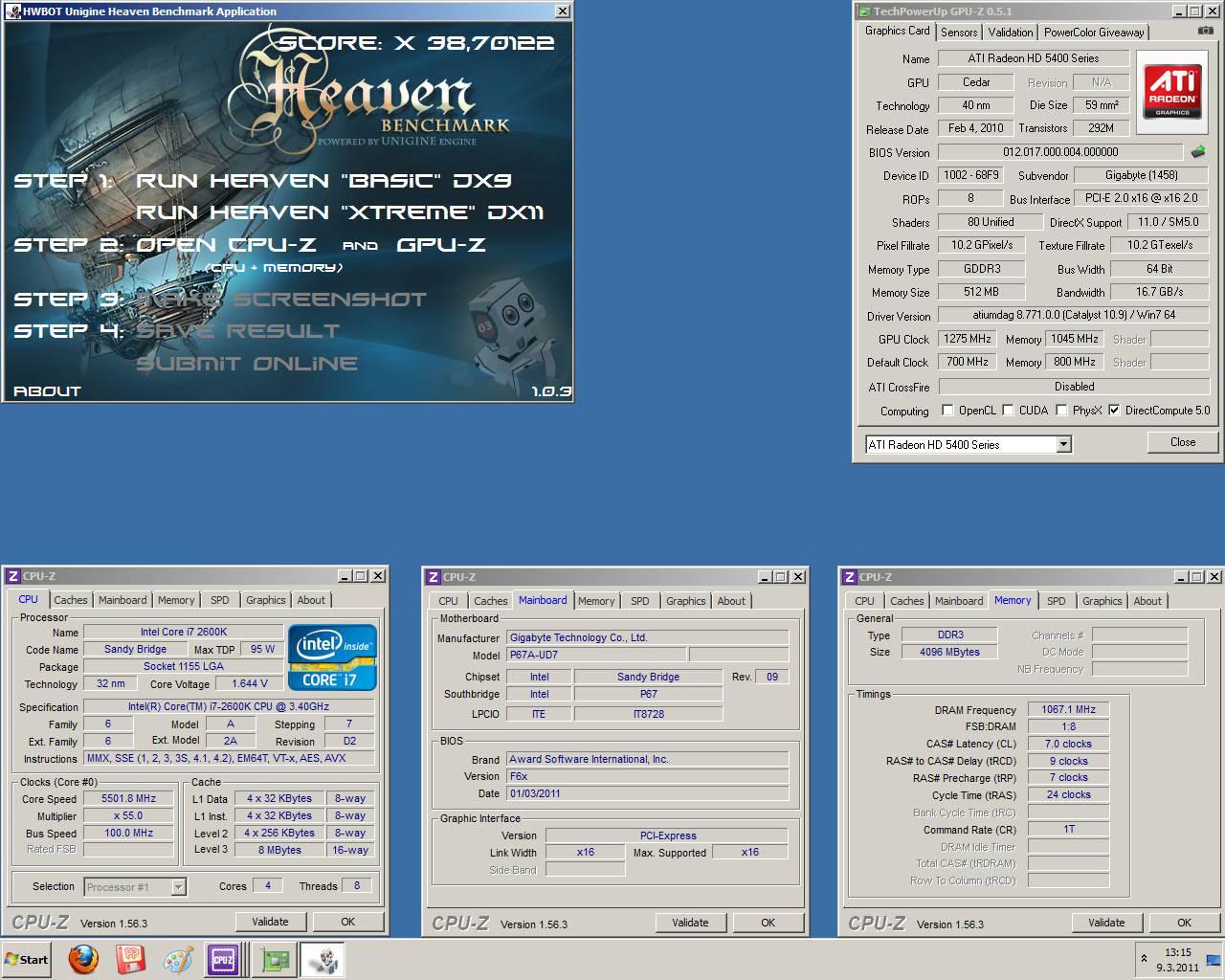Select the Graphics Card tab in GPU-Z
The image size is (1225, 980).
coord(898,31)
